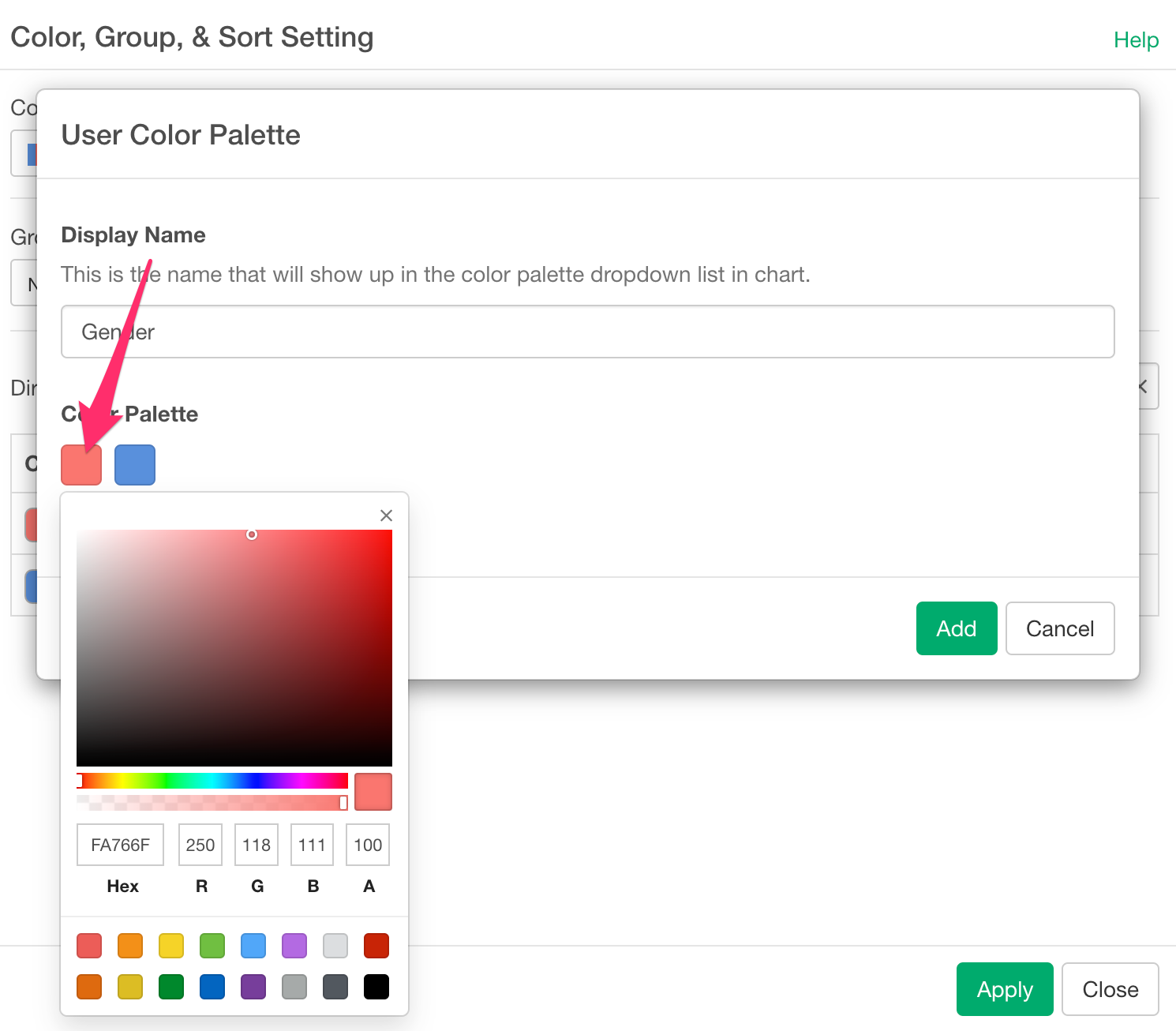Open the Help link
1176x1031 pixels.
click(x=1136, y=39)
